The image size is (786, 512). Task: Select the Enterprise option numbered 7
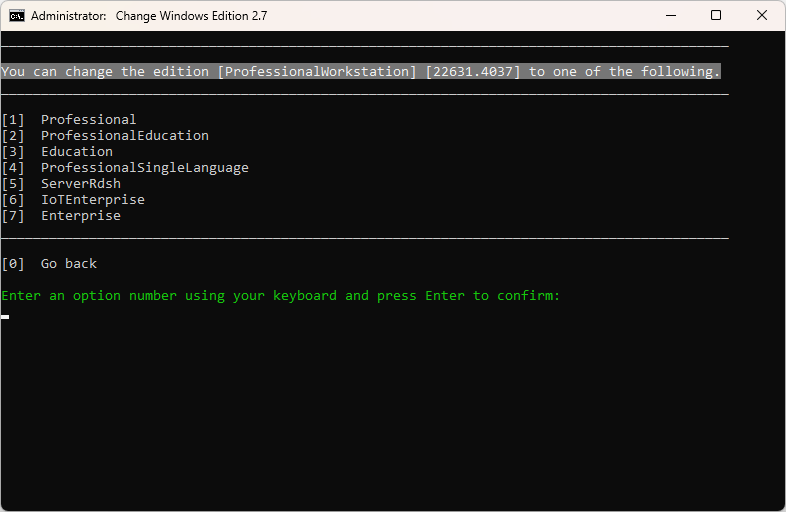pyautogui.click(x=80, y=216)
